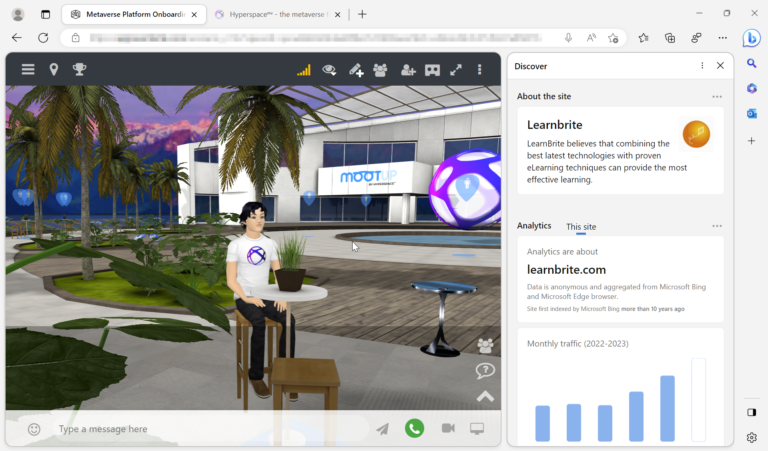768x451 pixels.
Task: Select the This site analytics tab
Action: tap(581, 227)
